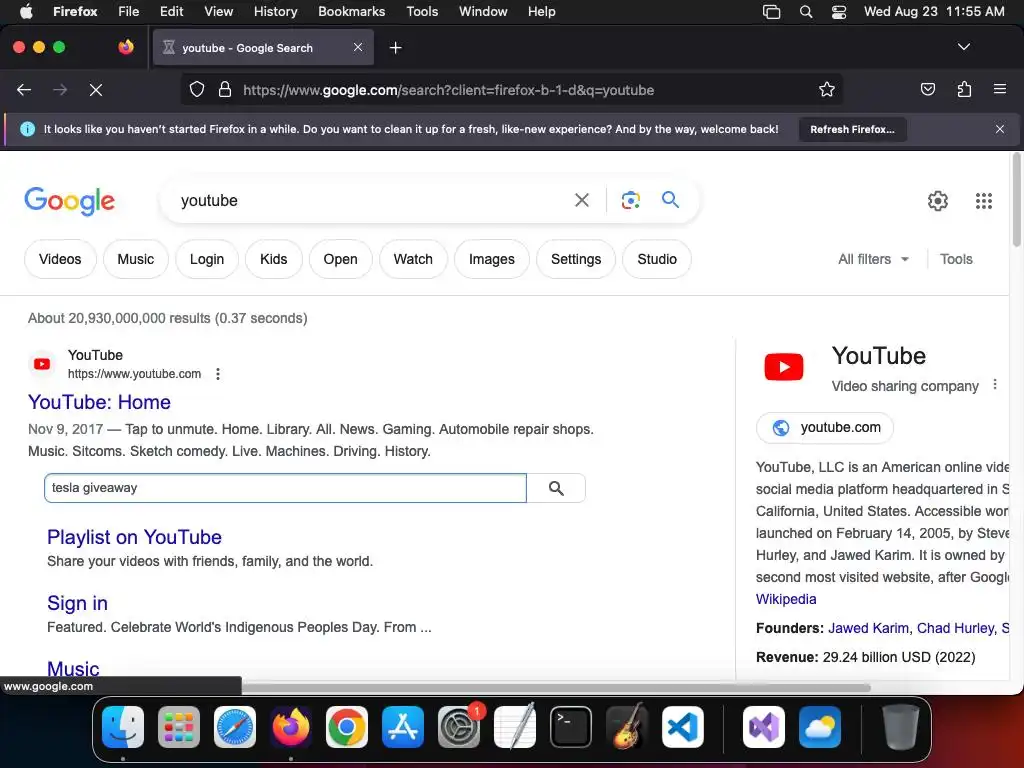Click the Google logo

[x=69, y=201]
